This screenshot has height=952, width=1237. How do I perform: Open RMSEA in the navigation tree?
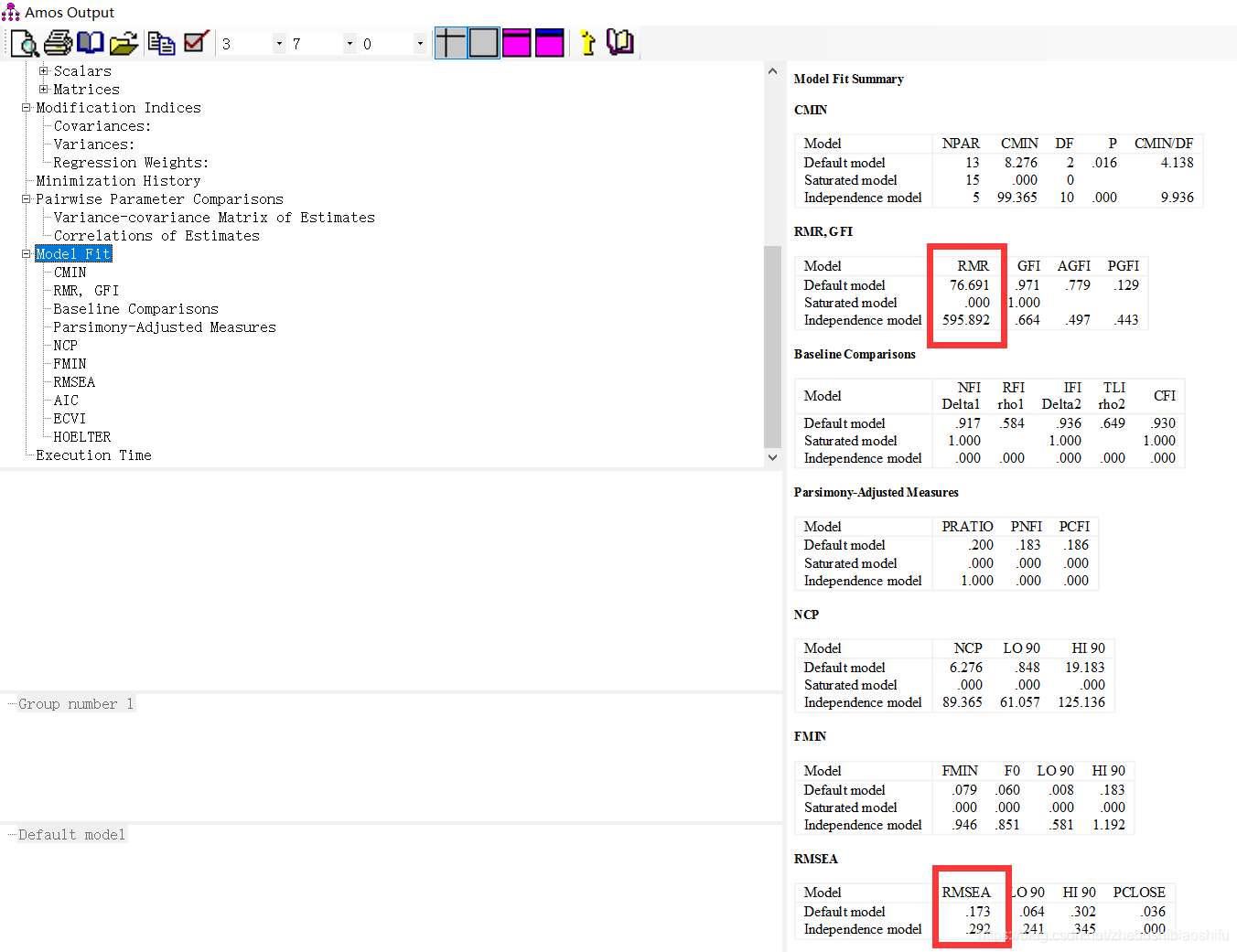click(74, 382)
